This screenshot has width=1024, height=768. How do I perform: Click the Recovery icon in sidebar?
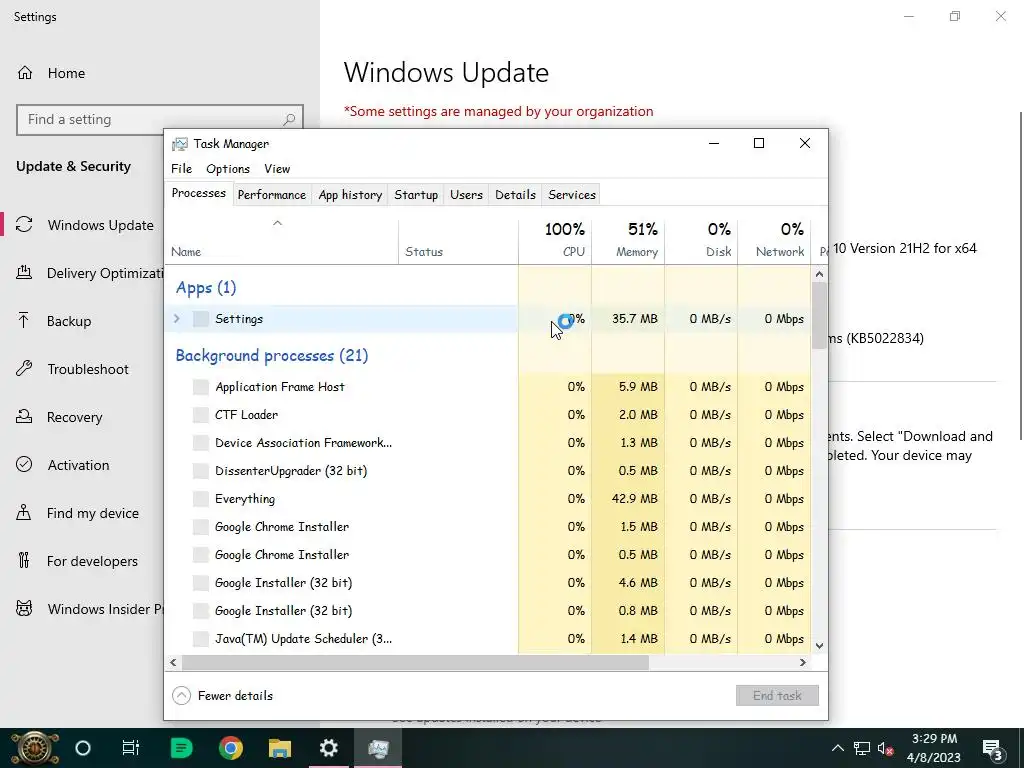(x=24, y=417)
